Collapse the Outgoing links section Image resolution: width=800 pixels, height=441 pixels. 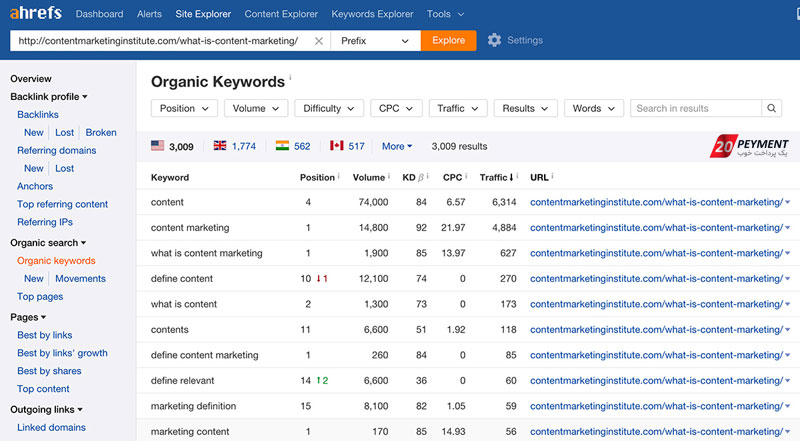point(46,409)
